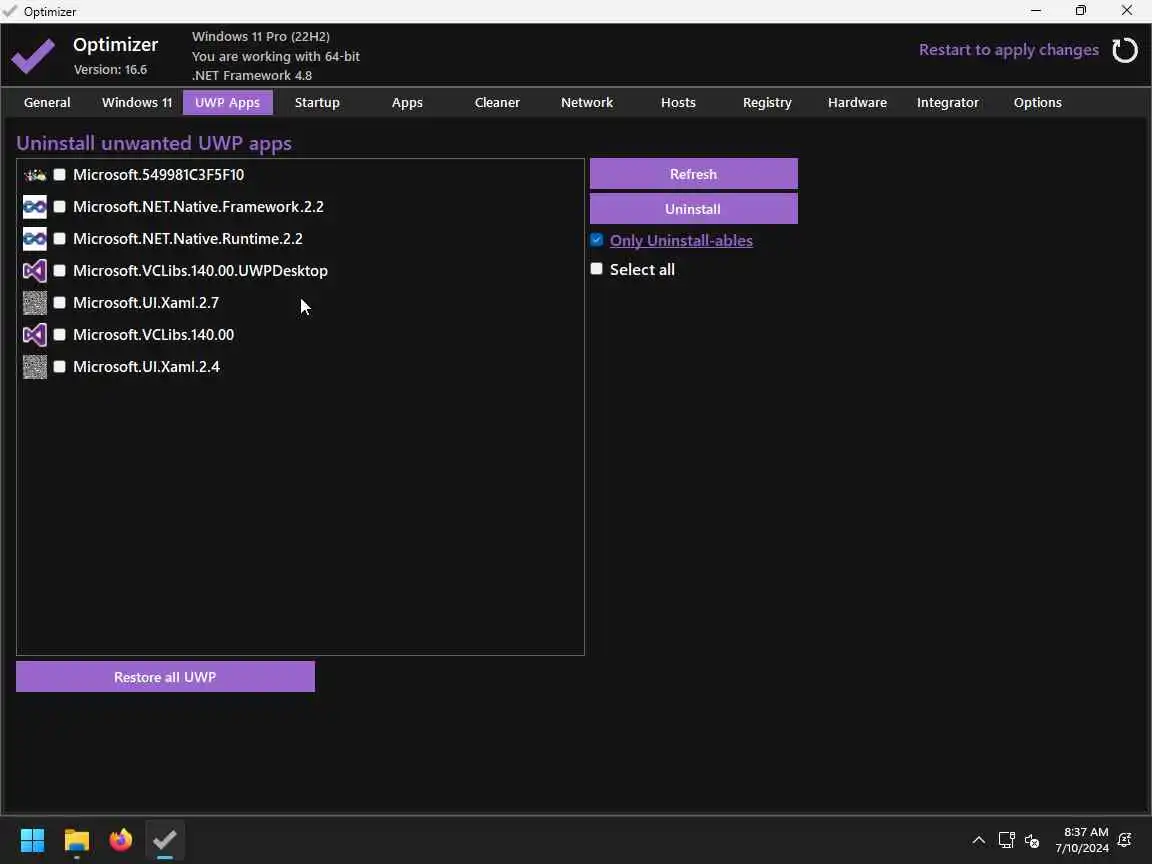Check Microsoft.NET.Native.Framework.2.2 checkbox
Viewport: 1152px width, 864px height.
pos(60,207)
